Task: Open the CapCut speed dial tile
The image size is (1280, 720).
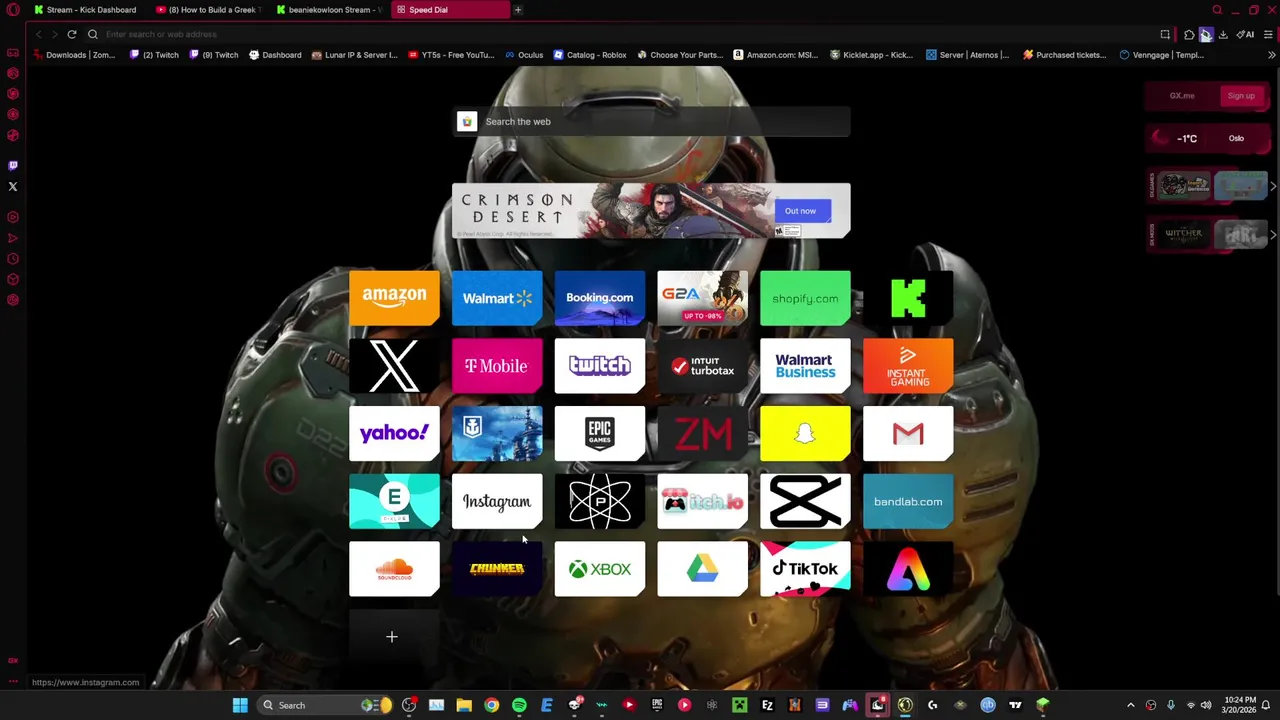Action: pos(805,501)
